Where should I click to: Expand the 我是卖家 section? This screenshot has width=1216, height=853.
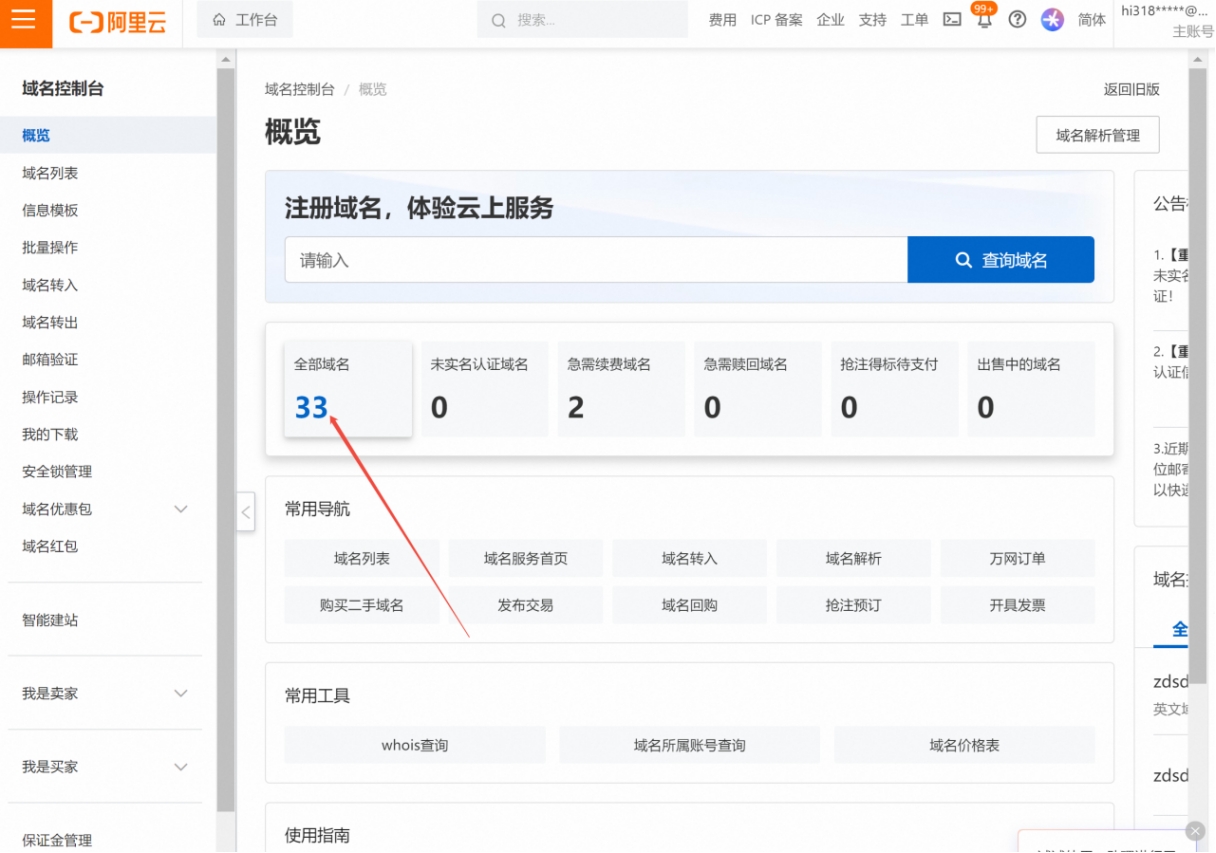coord(181,693)
